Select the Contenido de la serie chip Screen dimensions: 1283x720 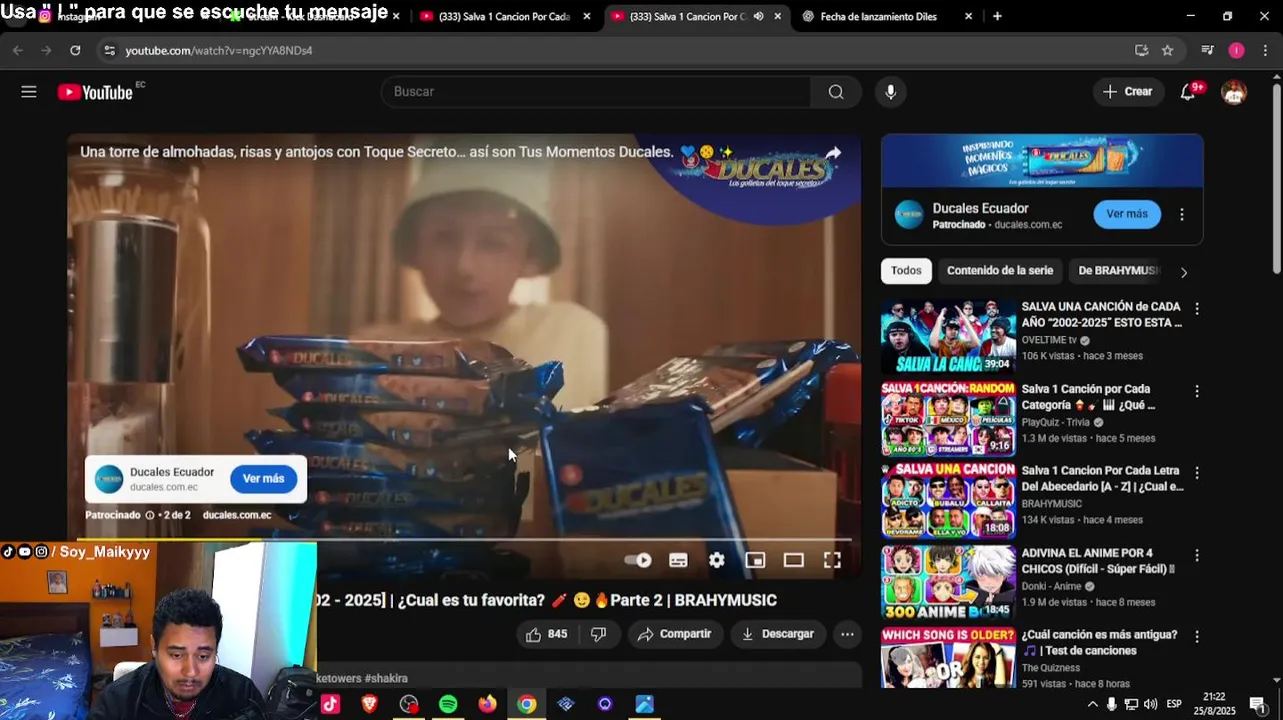click(x=1000, y=271)
